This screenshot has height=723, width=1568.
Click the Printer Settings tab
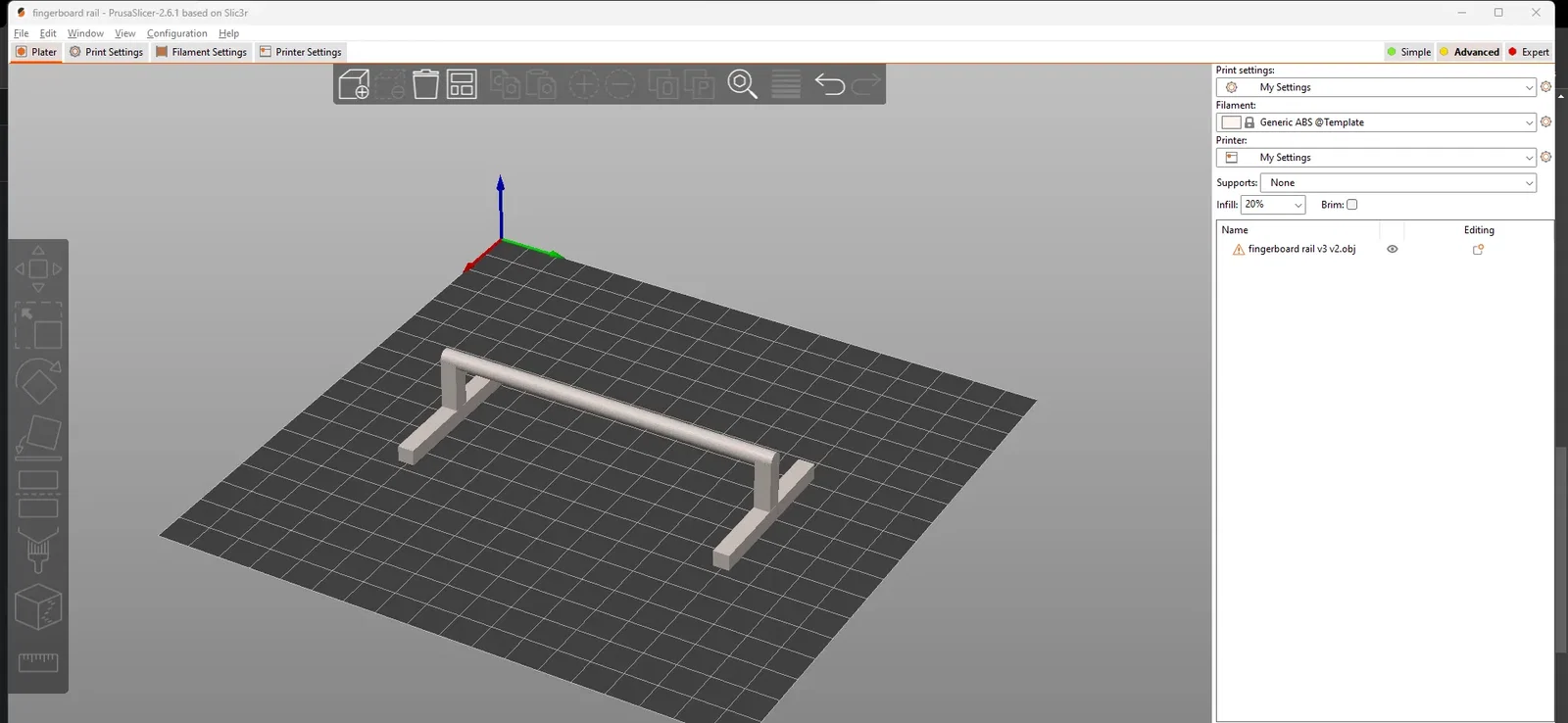tap(300, 52)
